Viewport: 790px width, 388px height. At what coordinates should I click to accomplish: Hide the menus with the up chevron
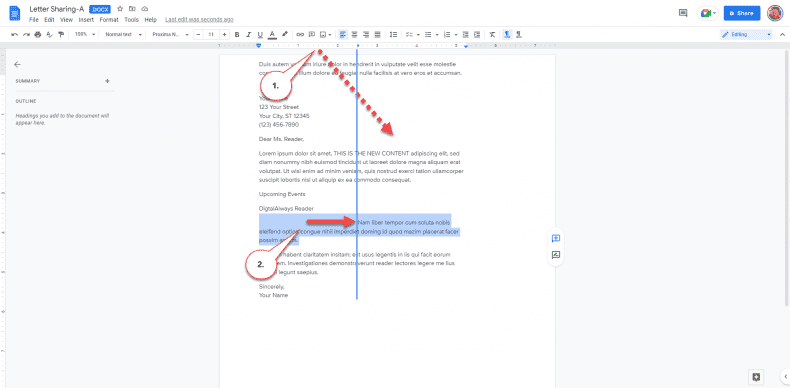tap(782, 34)
